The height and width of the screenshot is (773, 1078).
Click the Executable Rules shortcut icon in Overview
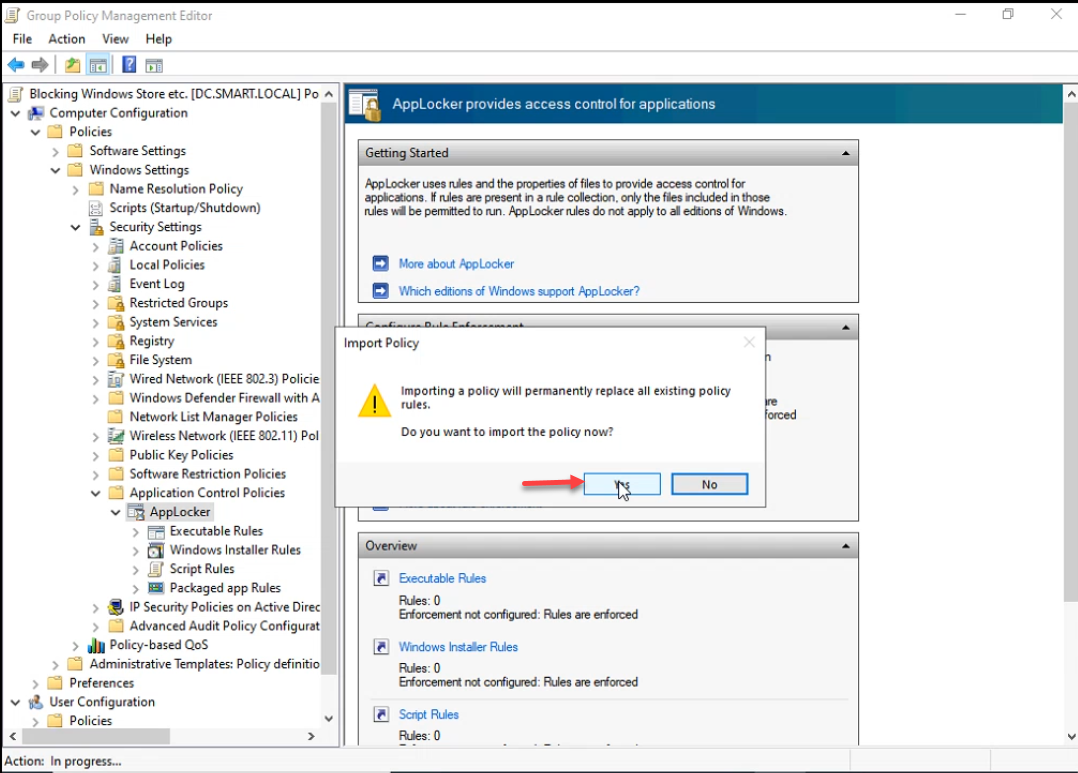(x=381, y=578)
